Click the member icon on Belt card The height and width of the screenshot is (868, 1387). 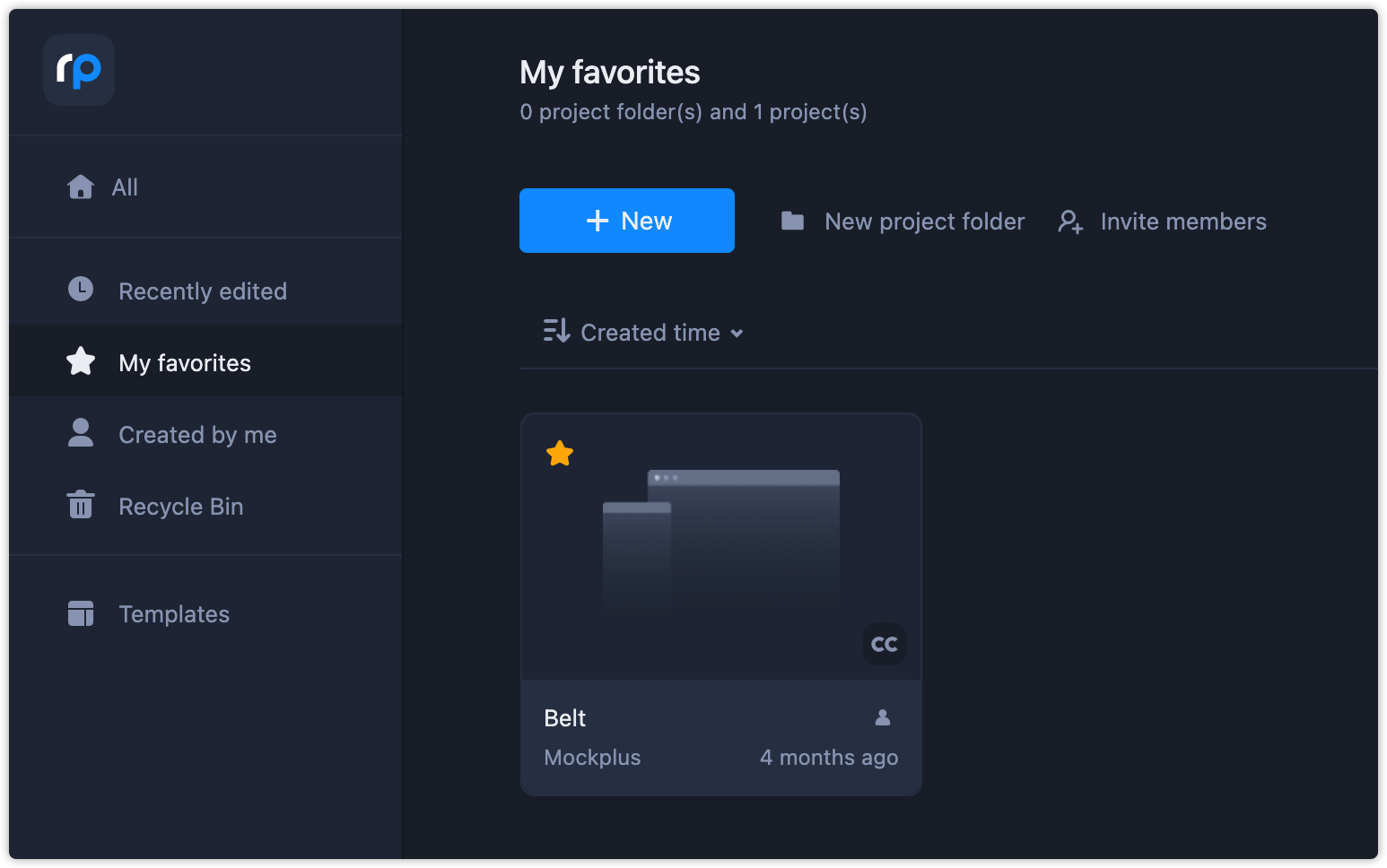pos(883,717)
